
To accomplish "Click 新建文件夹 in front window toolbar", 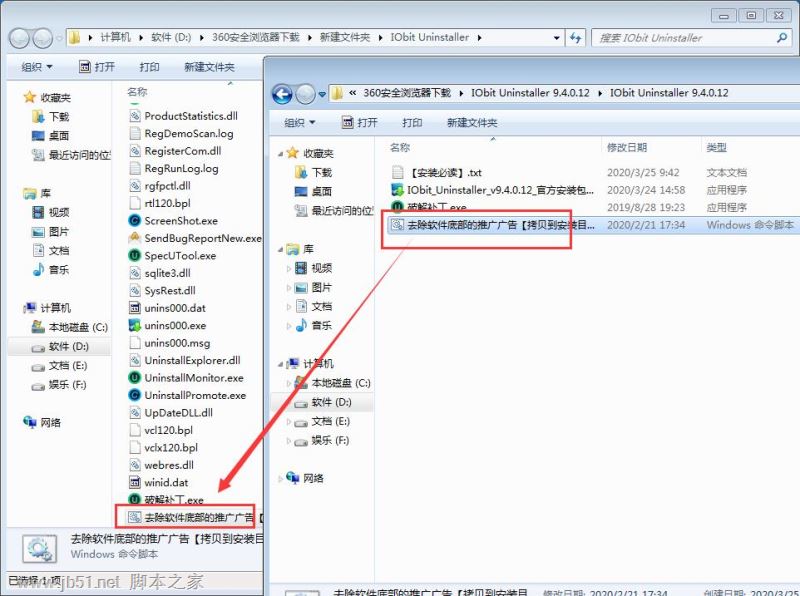I will click(x=472, y=122).
